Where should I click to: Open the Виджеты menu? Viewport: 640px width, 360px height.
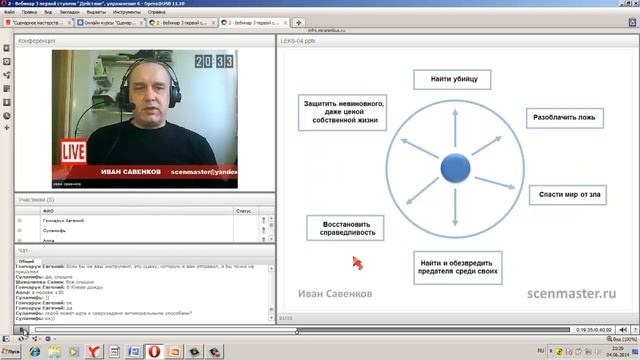click(x=96, y=12)
